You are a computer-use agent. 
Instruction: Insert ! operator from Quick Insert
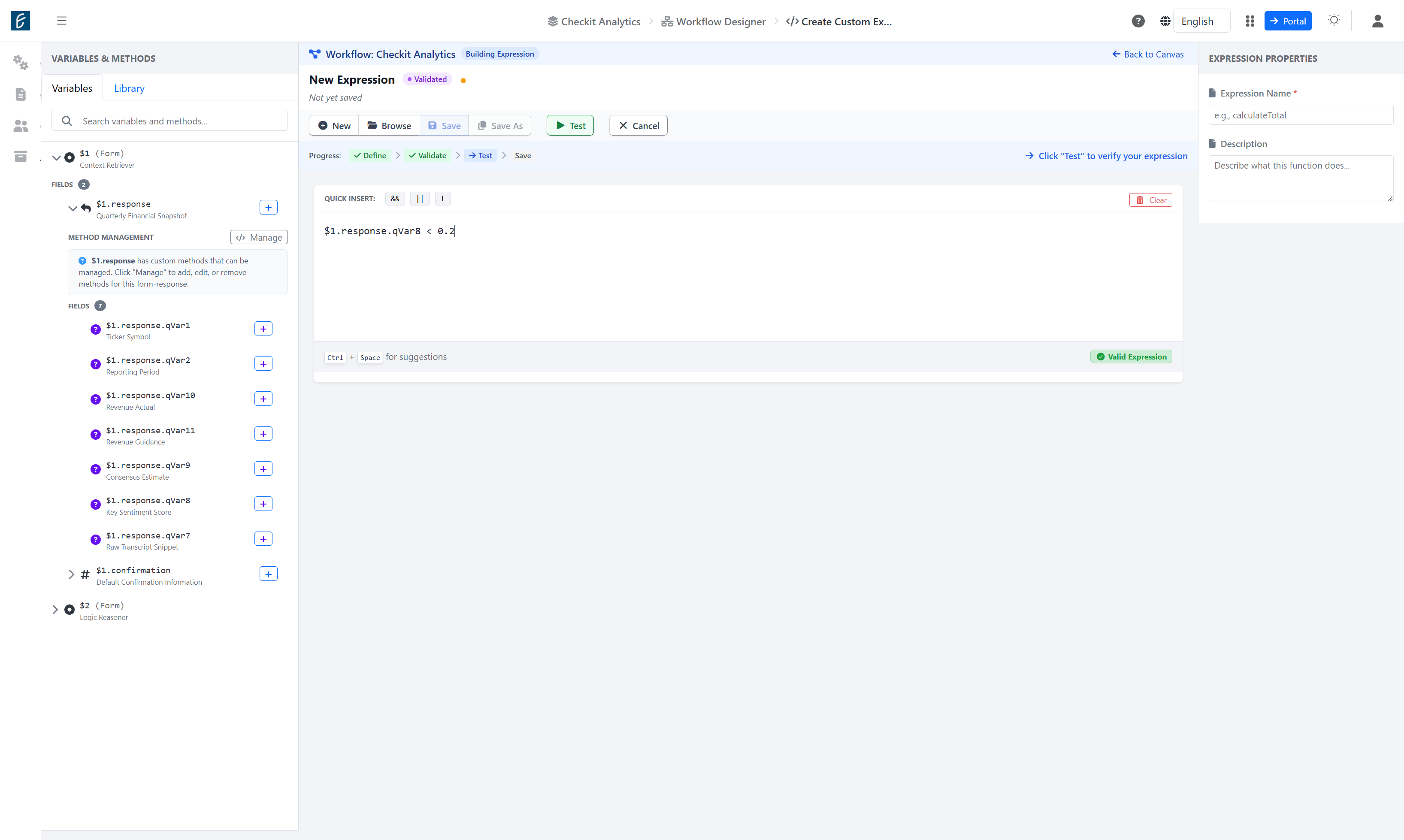pos(443,199)
